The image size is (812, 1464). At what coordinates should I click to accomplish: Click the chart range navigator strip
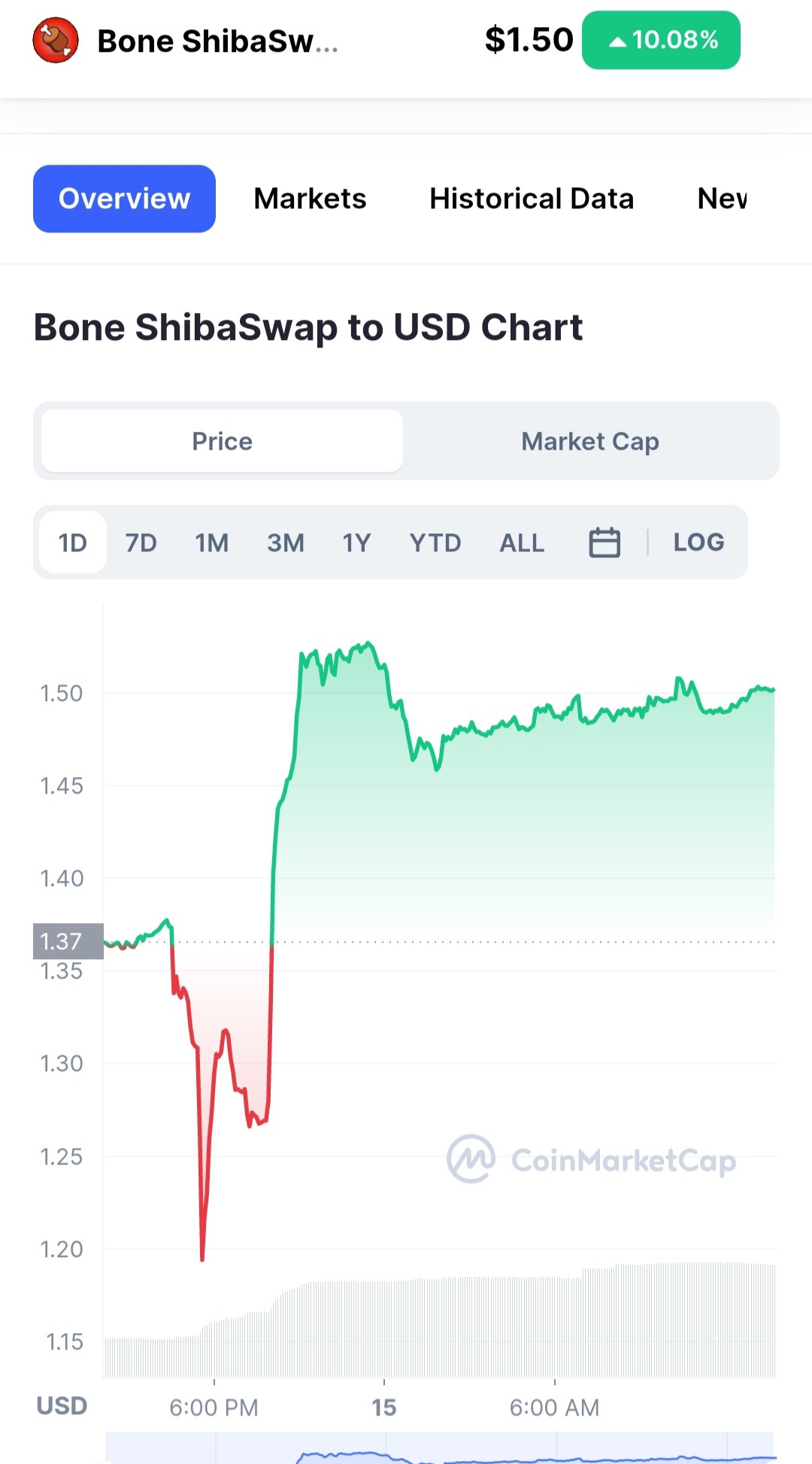tap(440, 1447)
